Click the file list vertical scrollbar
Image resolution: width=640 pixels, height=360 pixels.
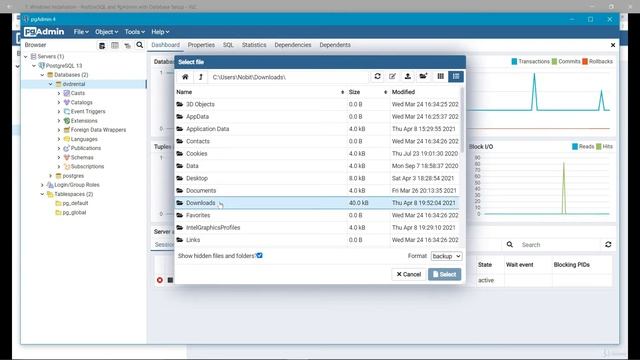tap(462, 120)
